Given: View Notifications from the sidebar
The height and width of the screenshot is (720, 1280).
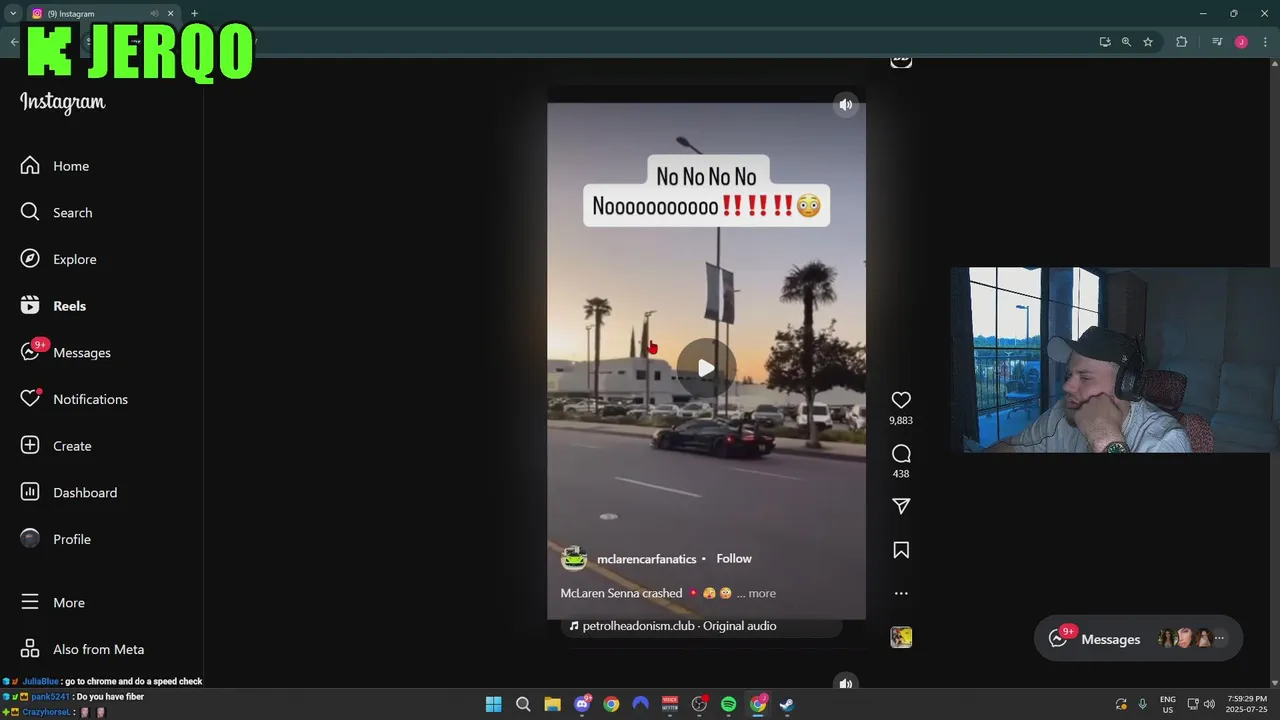Looking at the screenshot, I should tap(74, 399).
